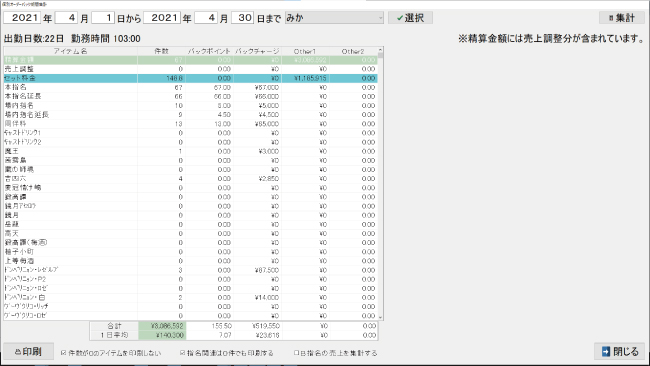Click the end year field showing 2021
This screenshot has width=650, height=366.
162,18
